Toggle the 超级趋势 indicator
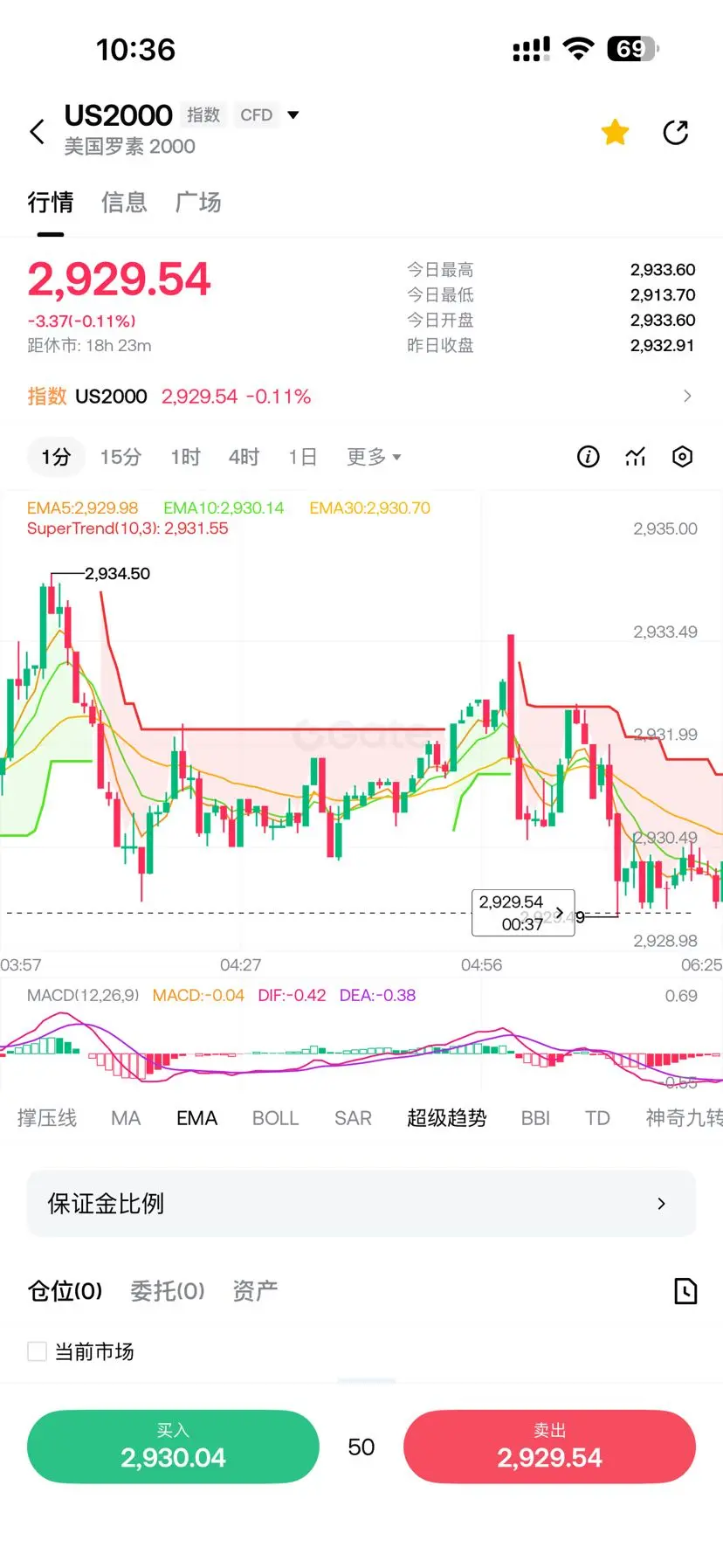The height and width of the screenshot is (1568, 723). (x=446, y=1118)
